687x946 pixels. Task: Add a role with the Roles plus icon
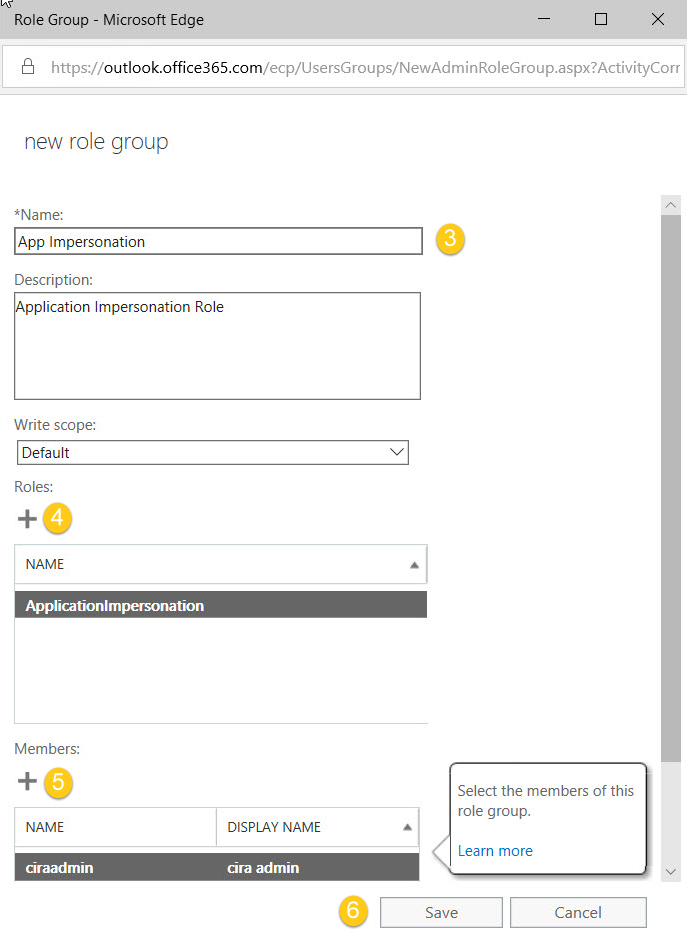(27, 519)
